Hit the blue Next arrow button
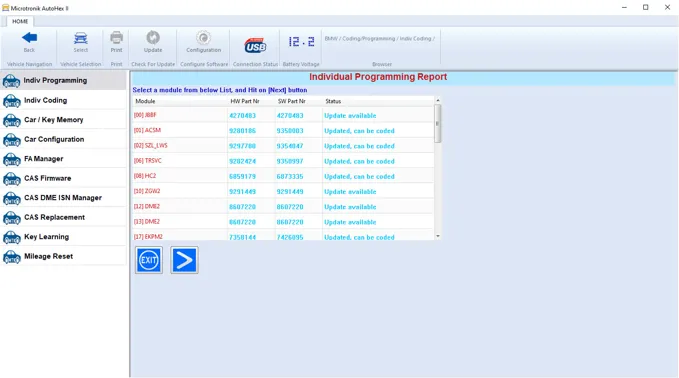This screenshot has width=679, height=378. 184,260
